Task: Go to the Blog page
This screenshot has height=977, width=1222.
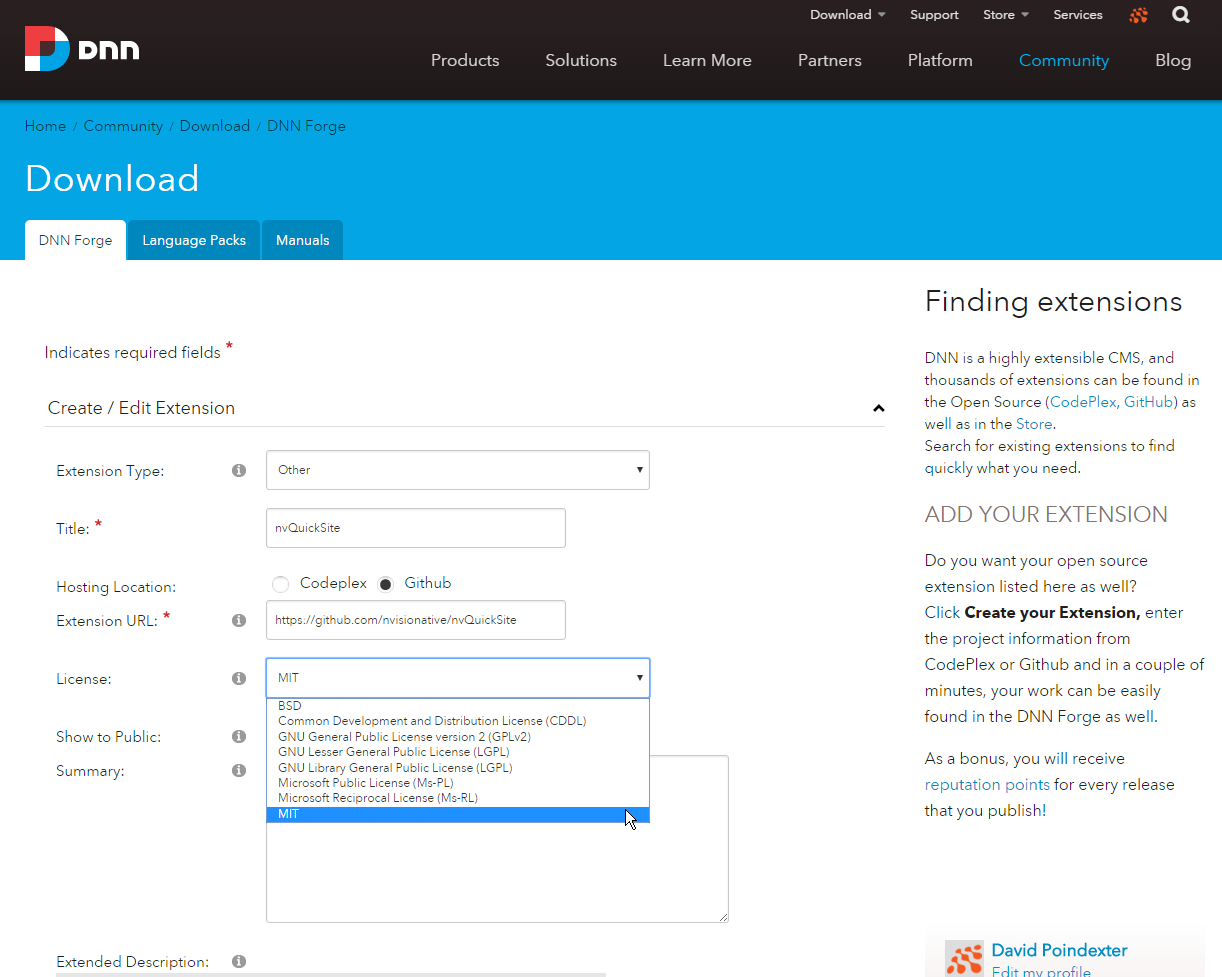Action: 1173,60
